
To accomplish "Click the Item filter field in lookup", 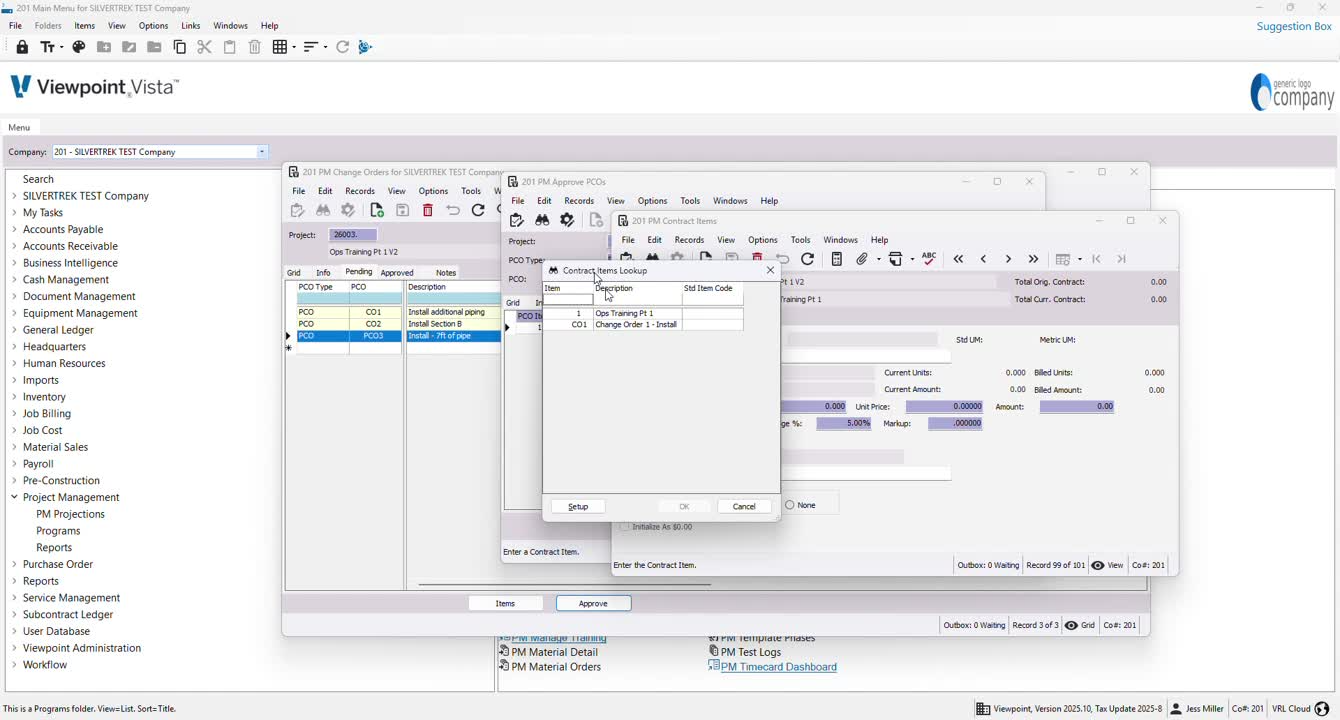I will (x=568, y=300).
